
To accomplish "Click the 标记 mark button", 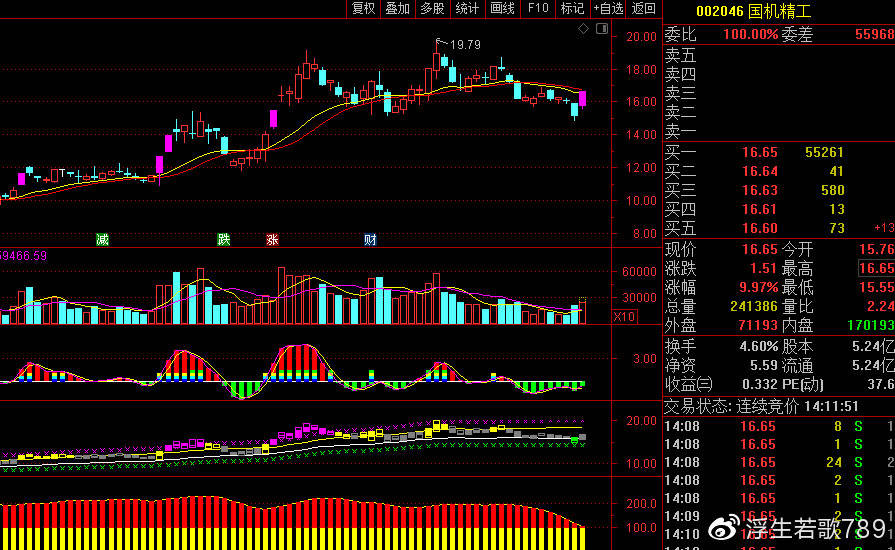I will 573,9.
